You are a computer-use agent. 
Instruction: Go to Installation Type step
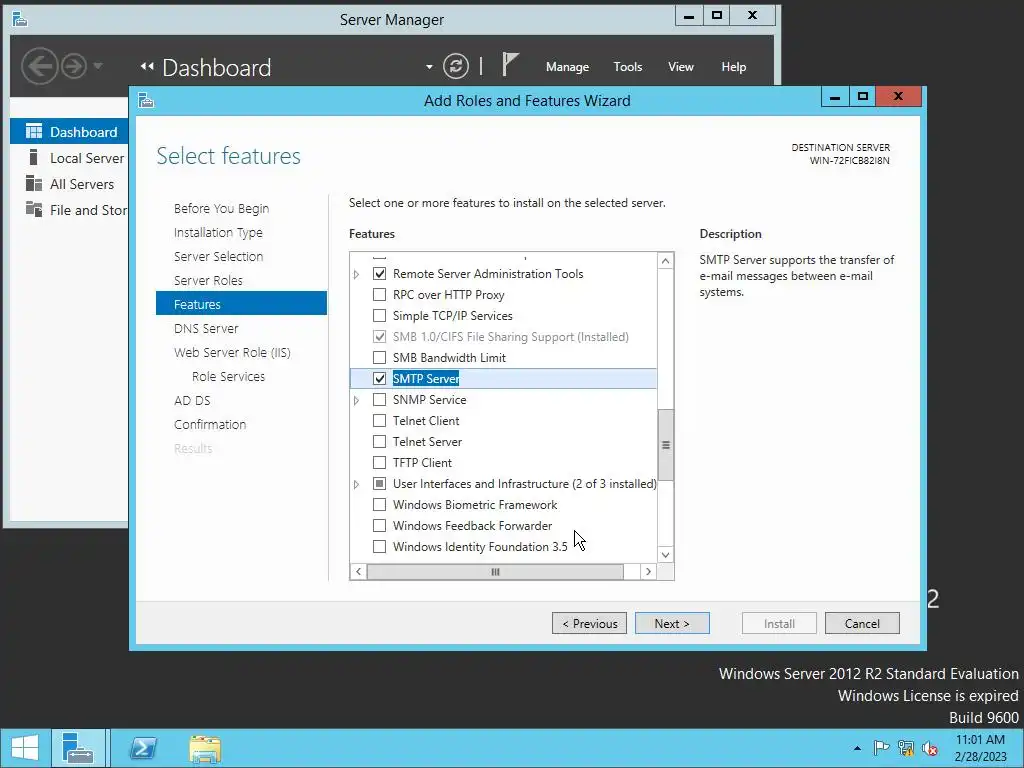[x=218, y=232]
